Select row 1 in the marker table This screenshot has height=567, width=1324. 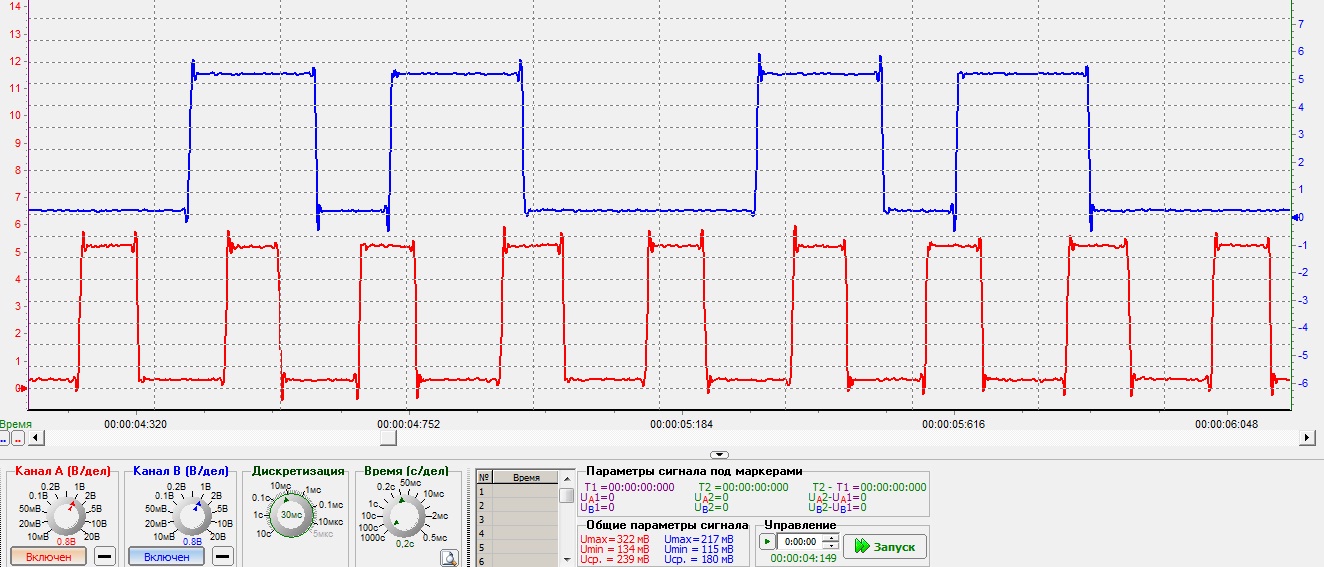pyautogui.click(x=517, y=492)
